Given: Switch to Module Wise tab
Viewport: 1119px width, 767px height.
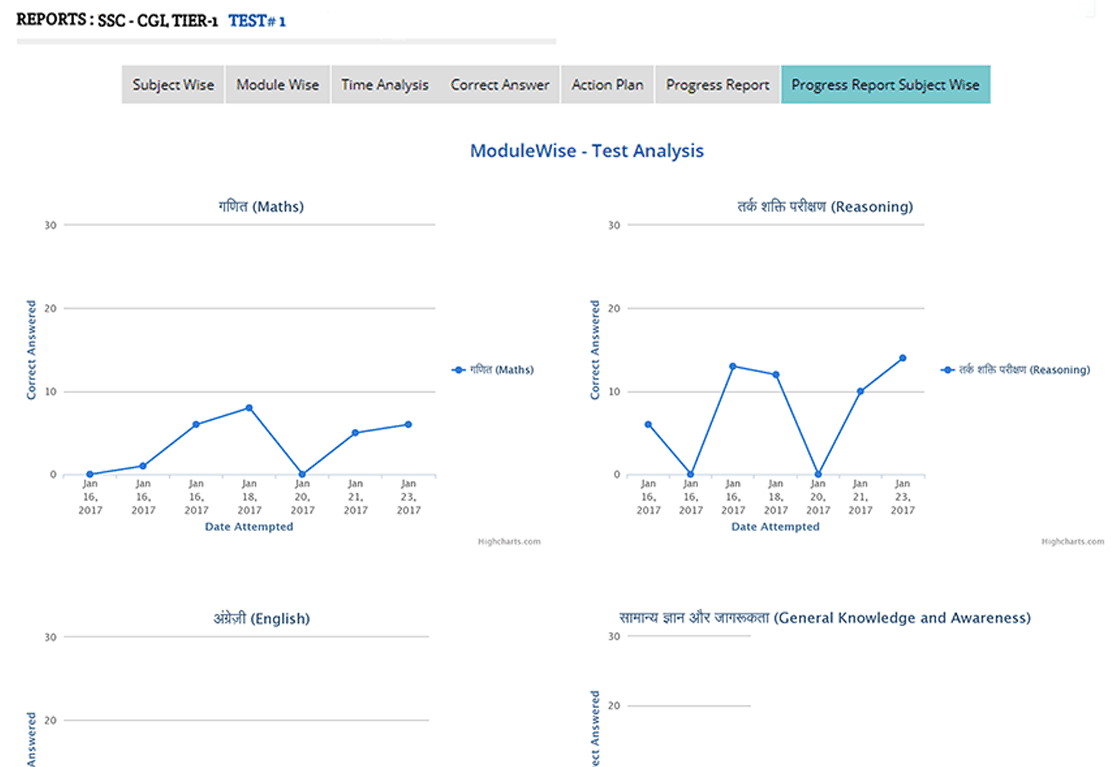Looking at the screenshot, I should coord(277,85).
